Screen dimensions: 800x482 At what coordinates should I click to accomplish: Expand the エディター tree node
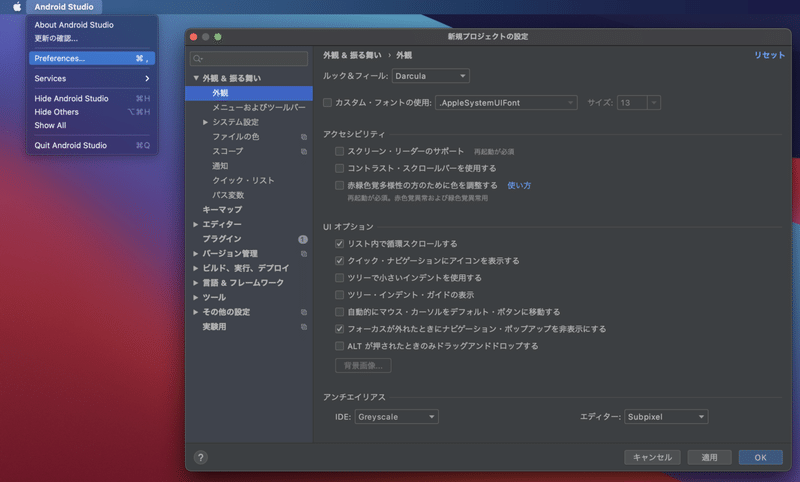pos(195,224)
